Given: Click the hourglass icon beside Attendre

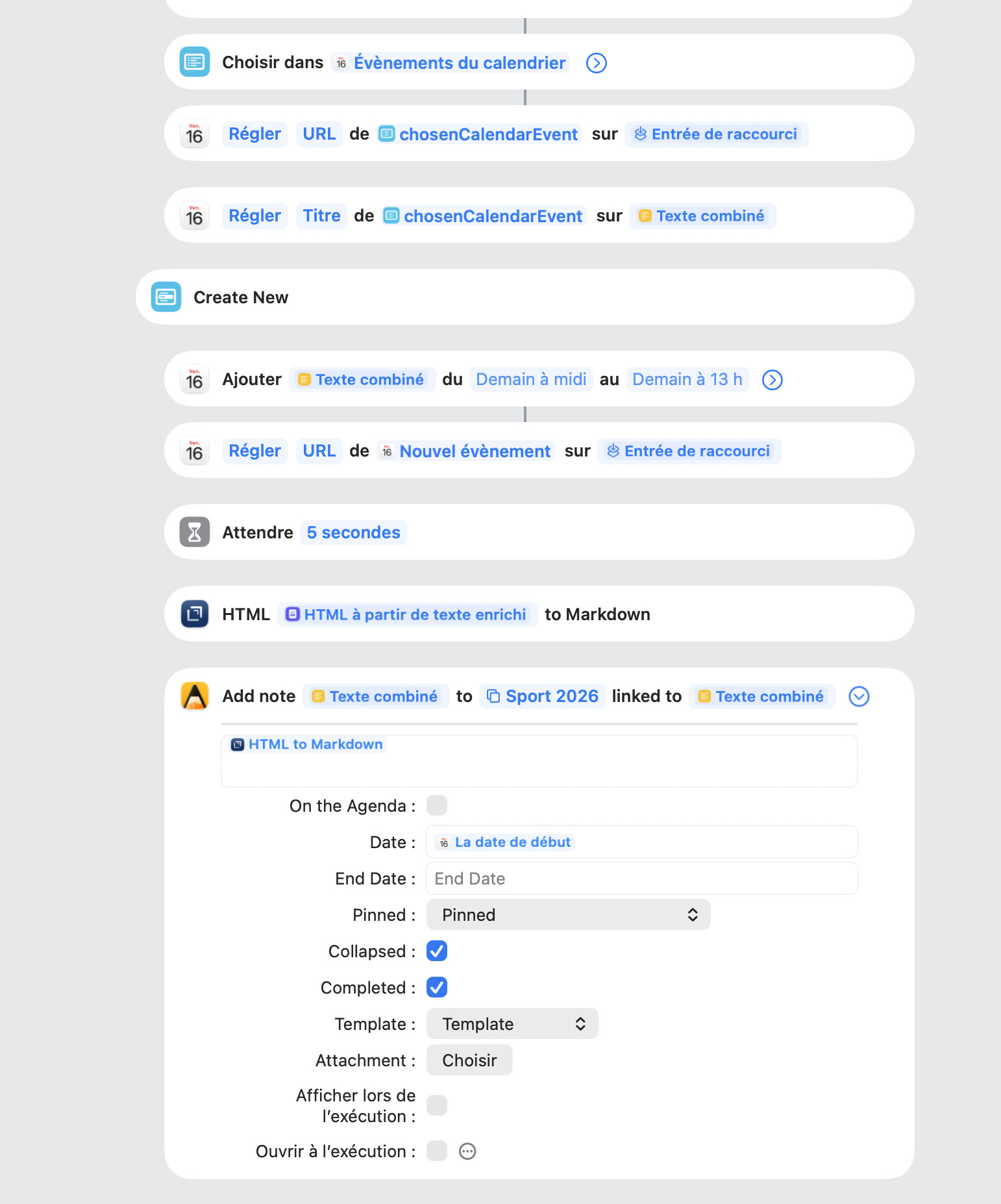Looking at the screenshot, I should pos(195,533).
